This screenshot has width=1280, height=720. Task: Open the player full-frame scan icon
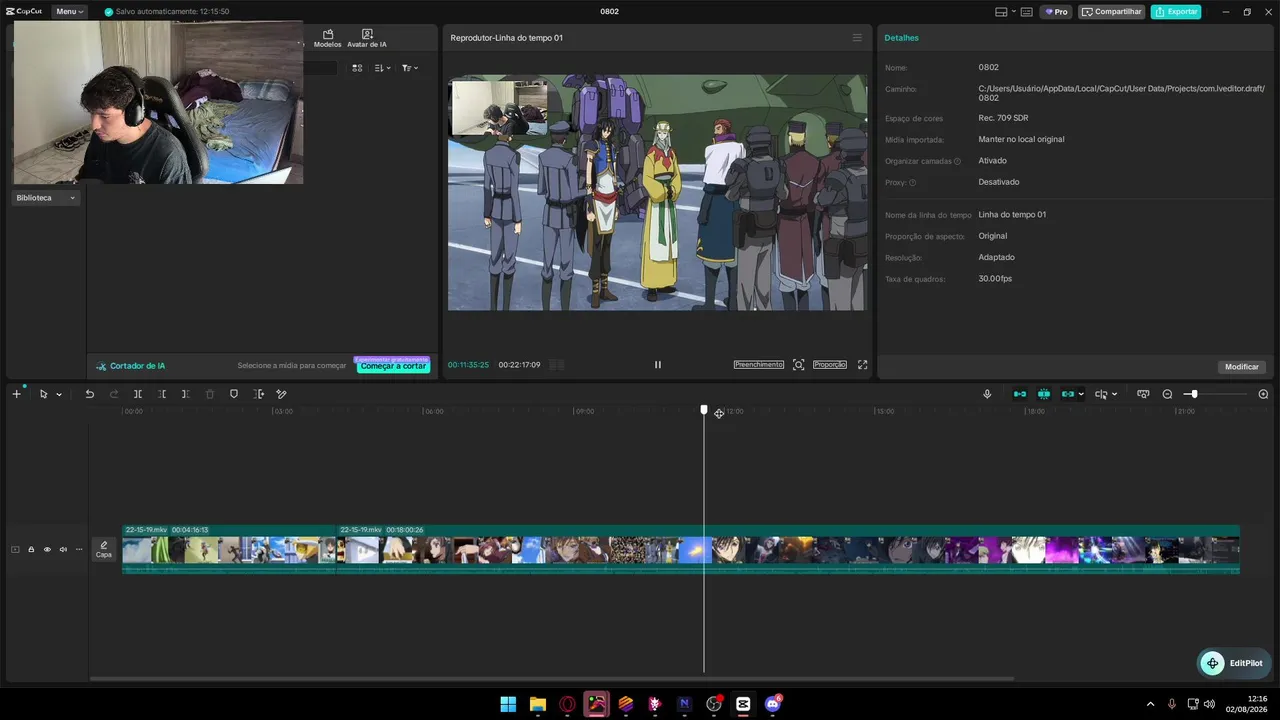[x=798, y=365]
